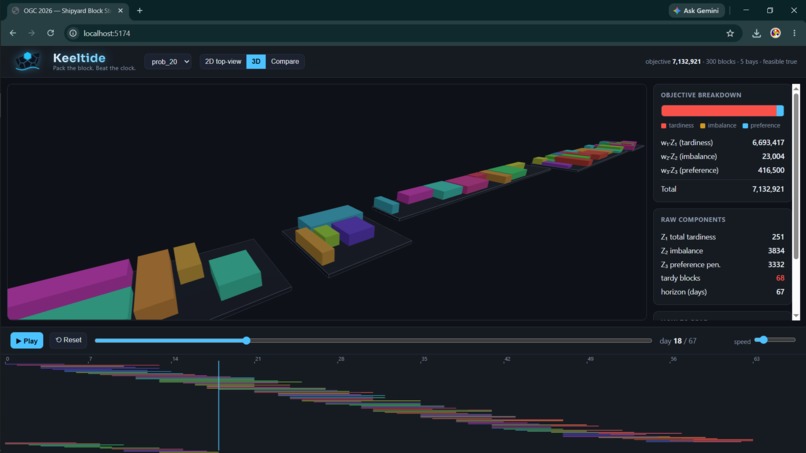Select the OGC 2026 Shipyard Block tab
806x453 pixels.
(x=67, y=10)
